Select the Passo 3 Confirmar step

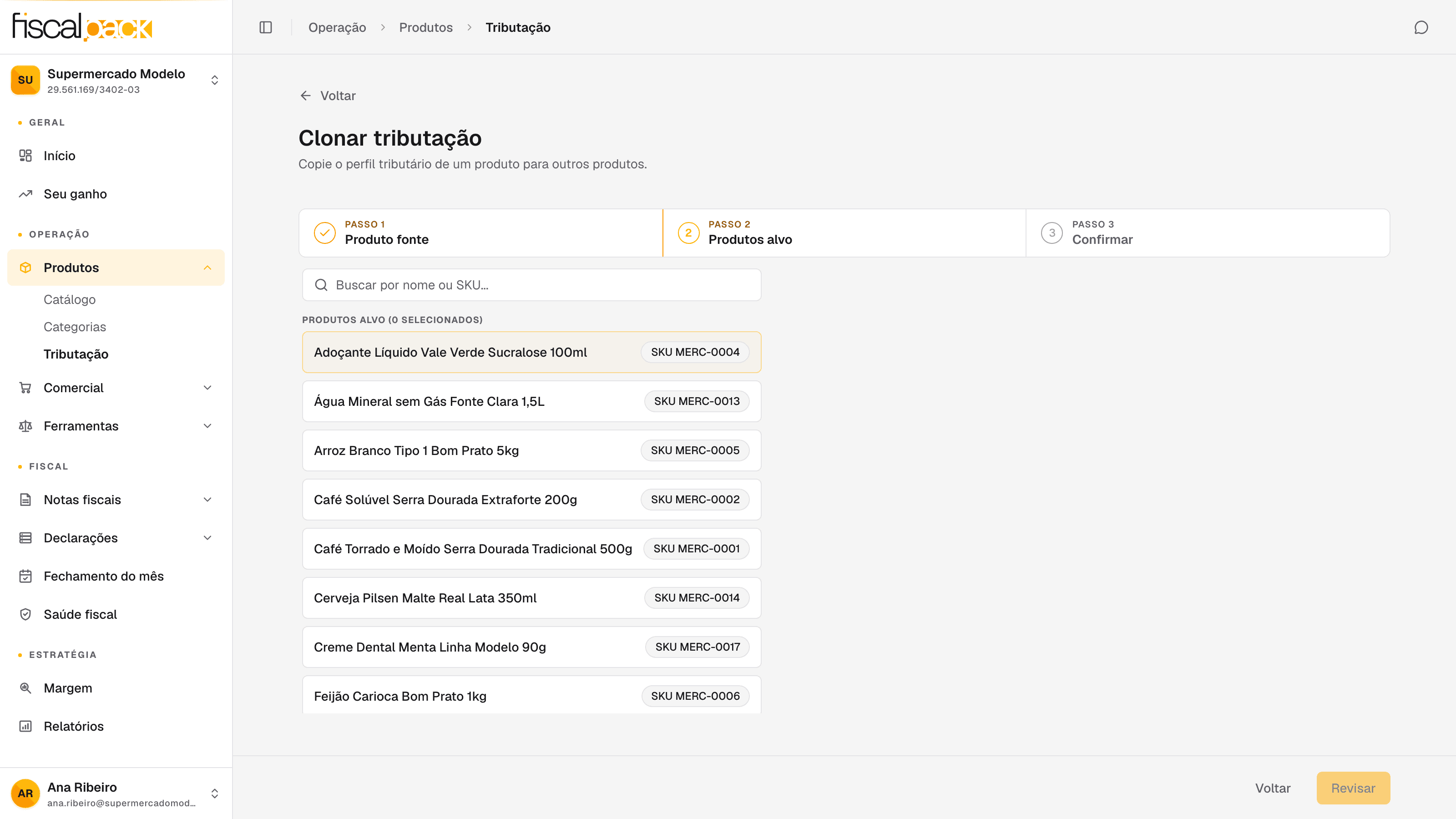click(1207, 233)
